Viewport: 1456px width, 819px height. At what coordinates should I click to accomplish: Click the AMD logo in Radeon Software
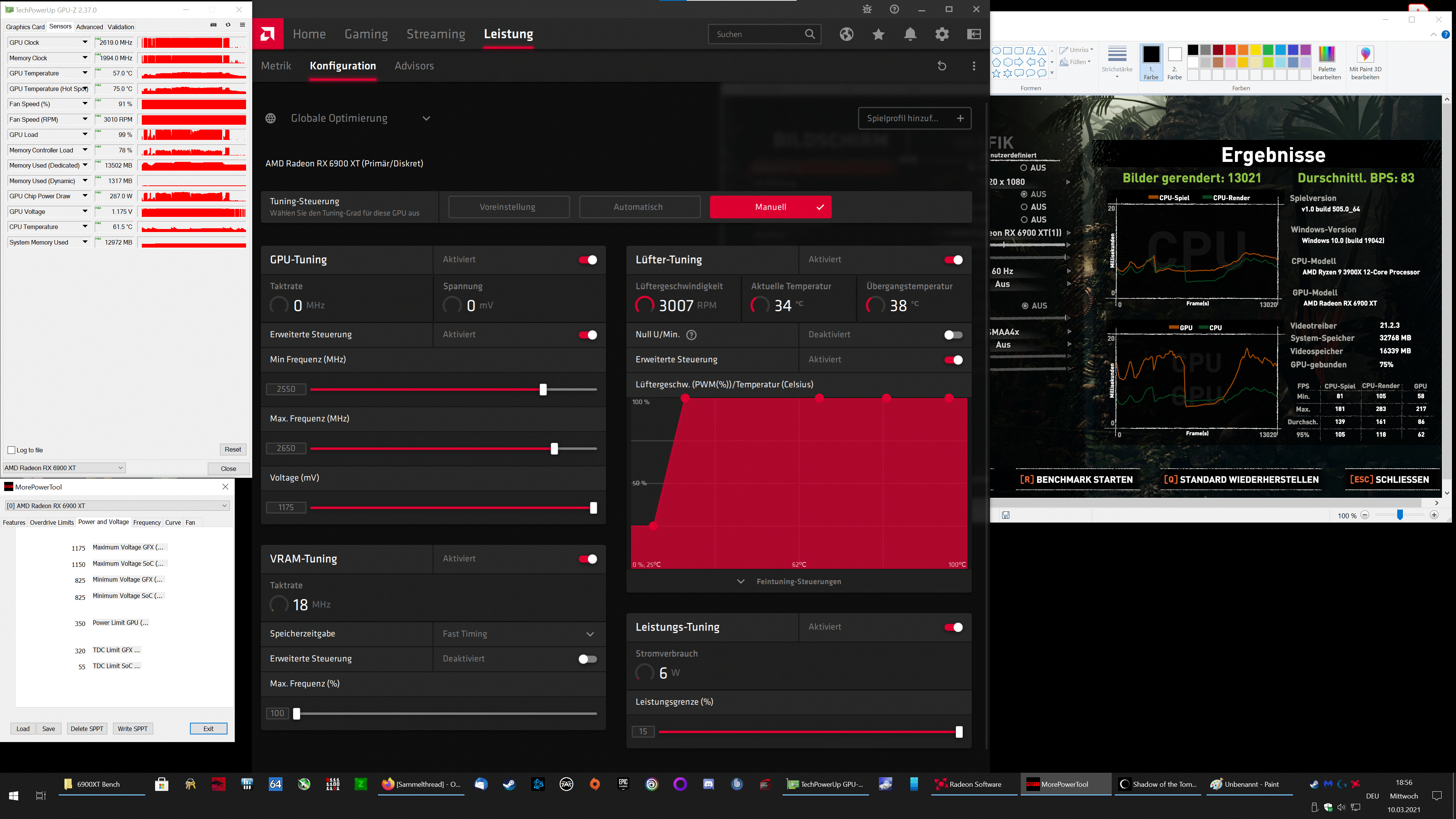coord(268,34)
